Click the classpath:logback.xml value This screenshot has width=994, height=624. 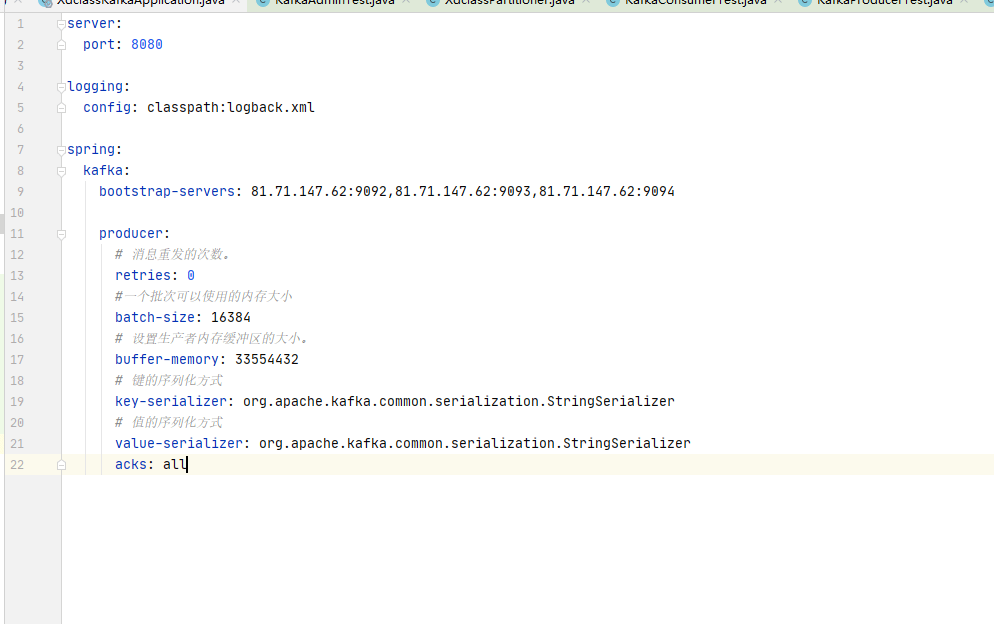(x=231, y=107)
